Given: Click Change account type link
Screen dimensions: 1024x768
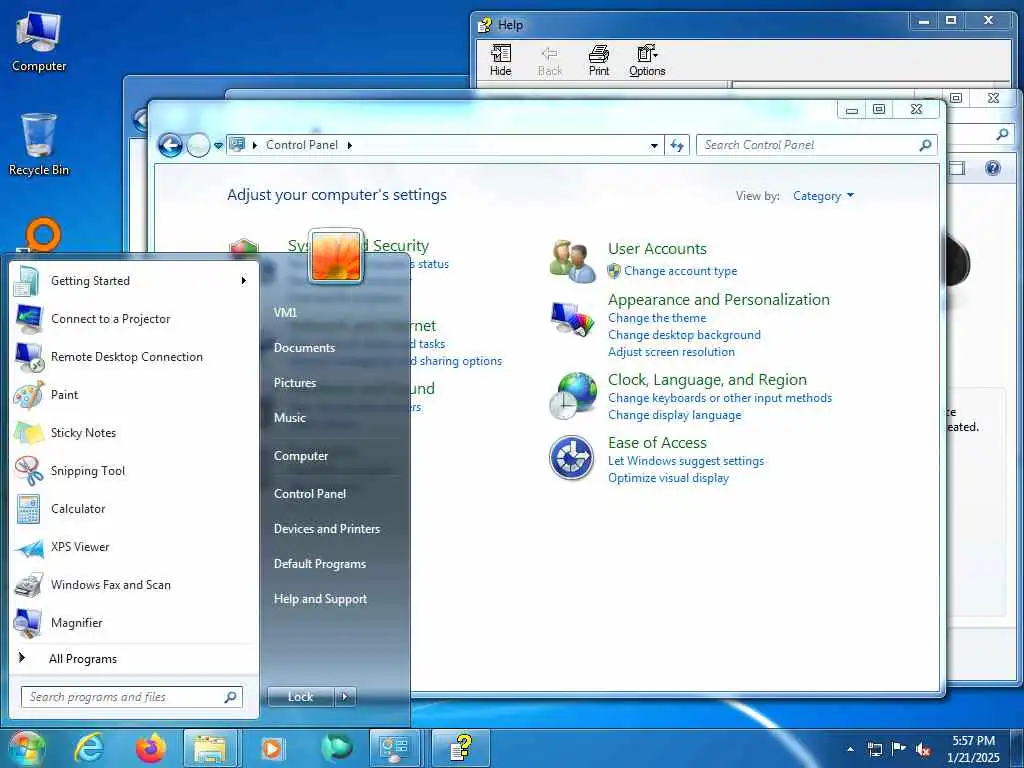Looking at the screenshot, I should coord(680,271).
